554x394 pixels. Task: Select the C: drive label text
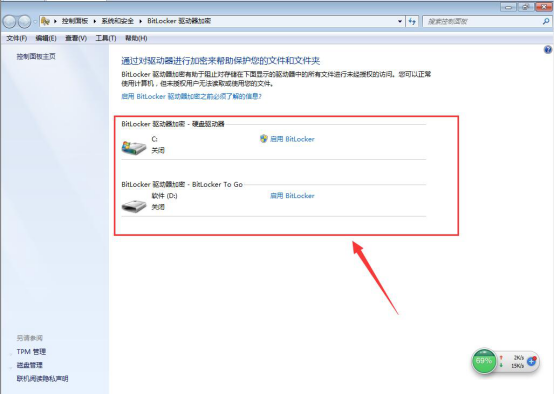pos(154,139)
